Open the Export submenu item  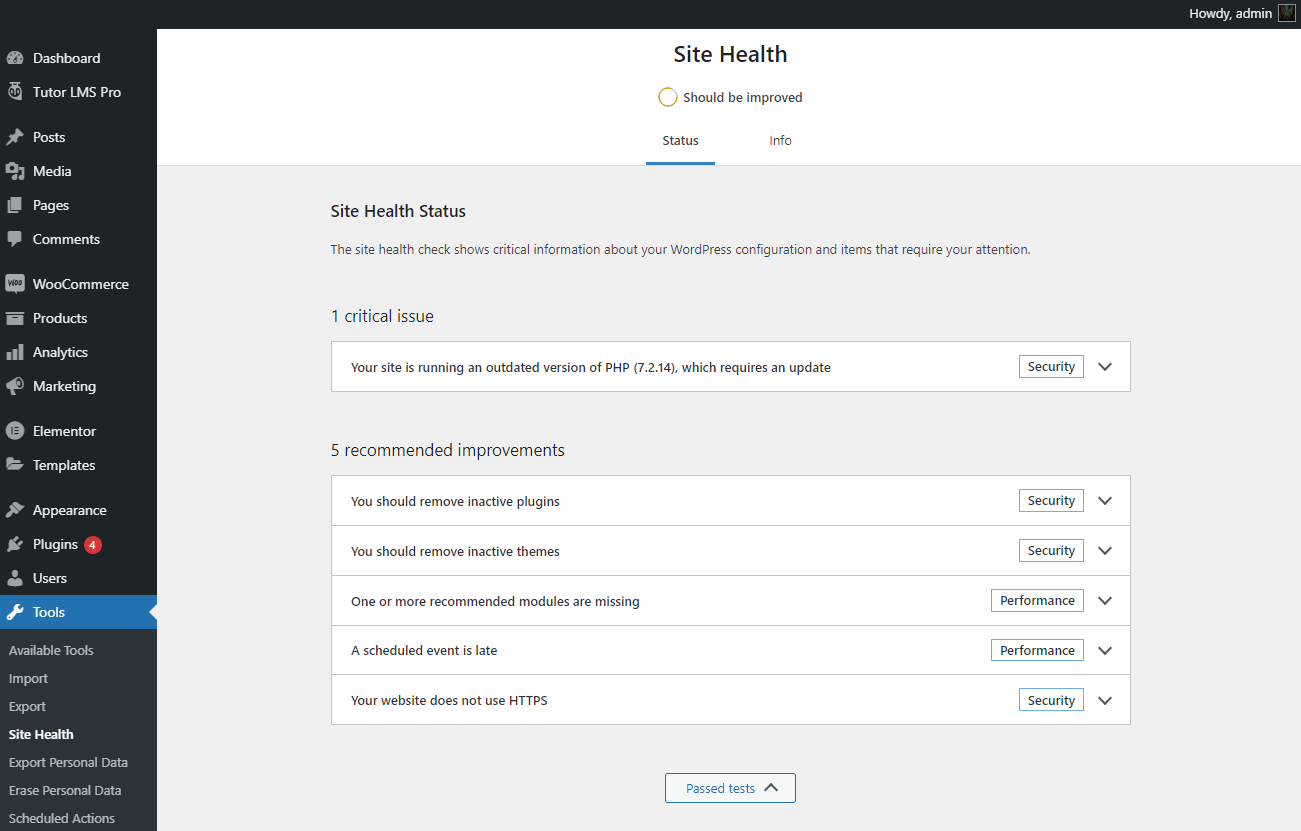(27, 706)
